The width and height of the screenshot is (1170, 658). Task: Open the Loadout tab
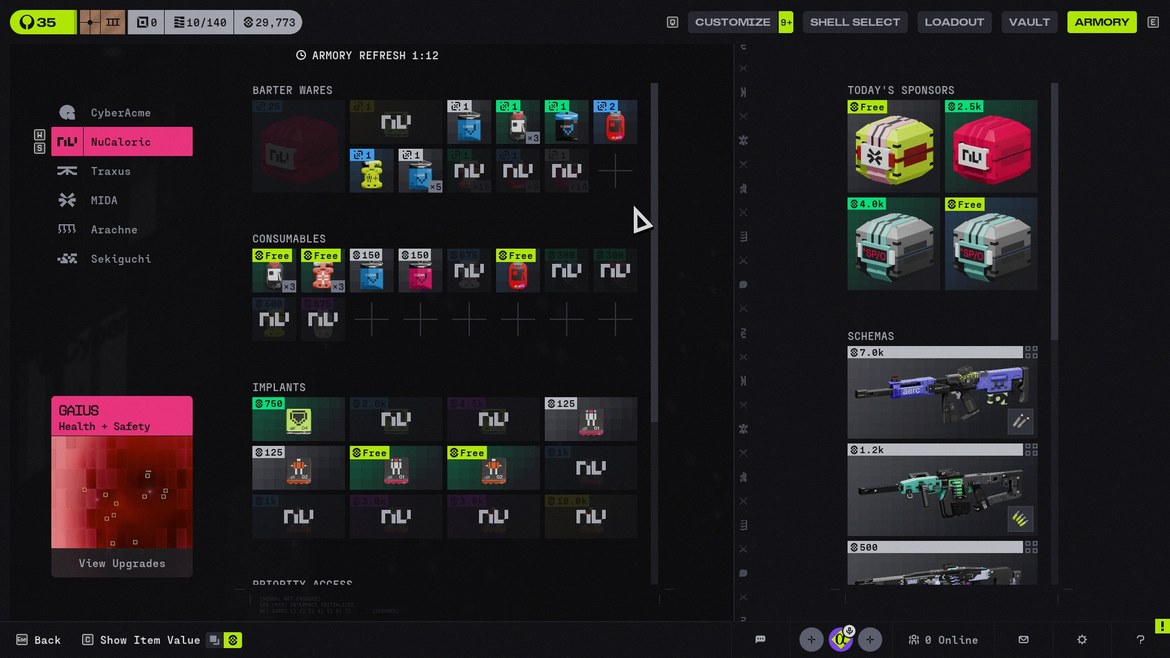click(x=954, y=22)
